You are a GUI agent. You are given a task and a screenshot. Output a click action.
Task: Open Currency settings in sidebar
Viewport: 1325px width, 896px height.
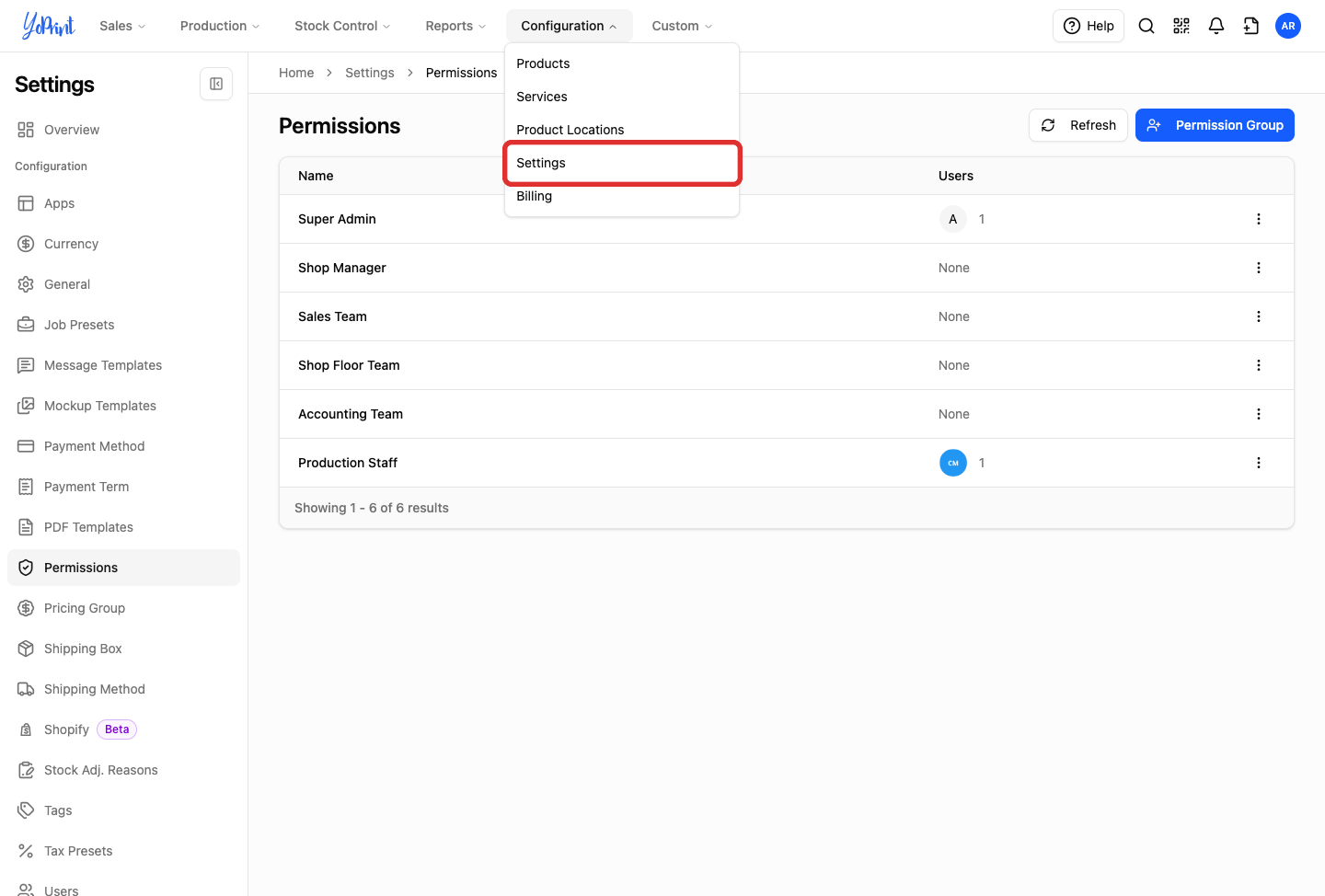coord(123,244)
